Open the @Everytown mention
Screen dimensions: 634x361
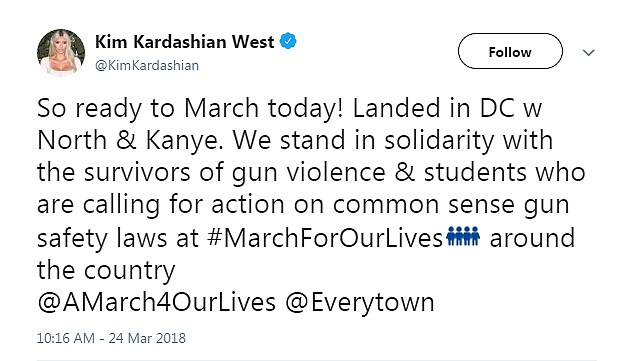[360, 302]
